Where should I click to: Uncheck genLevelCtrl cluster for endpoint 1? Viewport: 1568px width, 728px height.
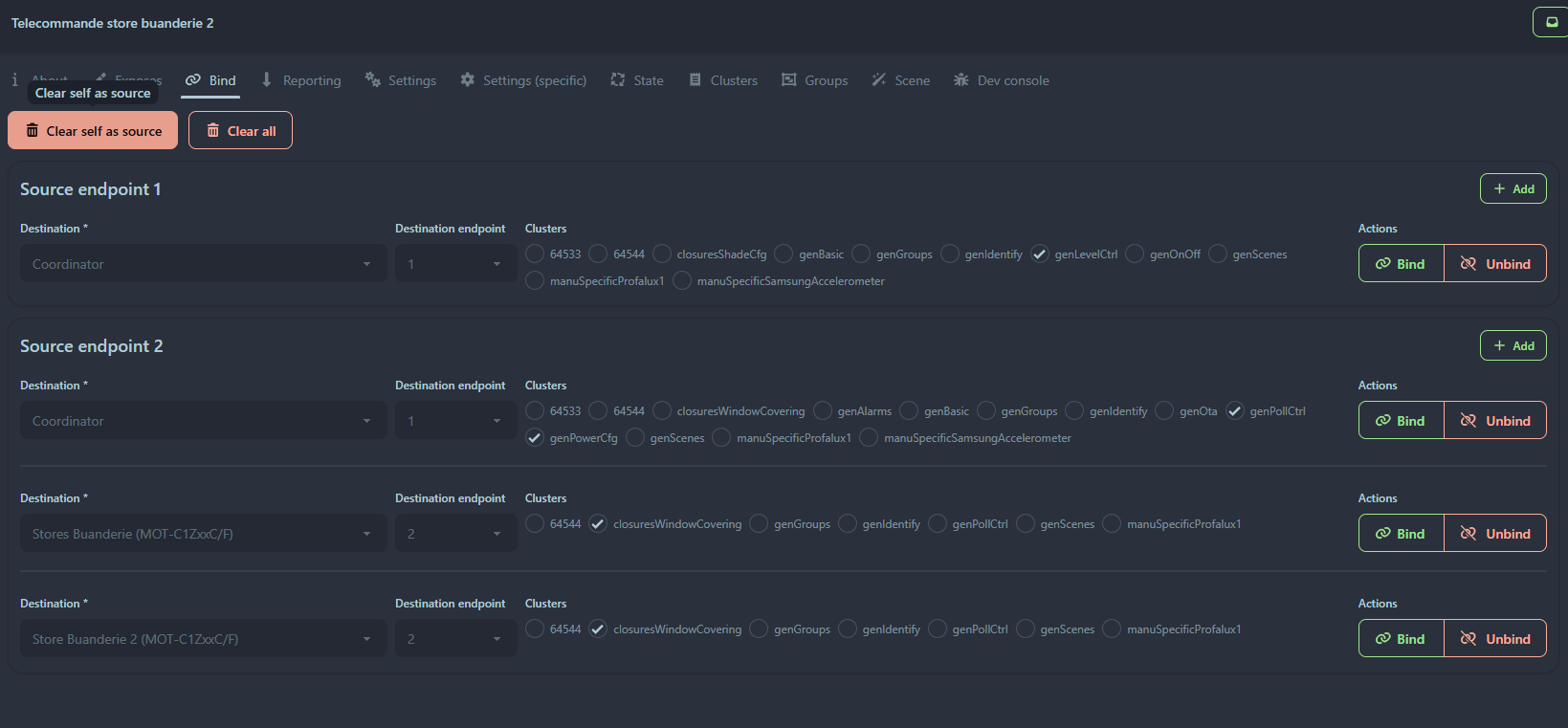point(1040,254)
